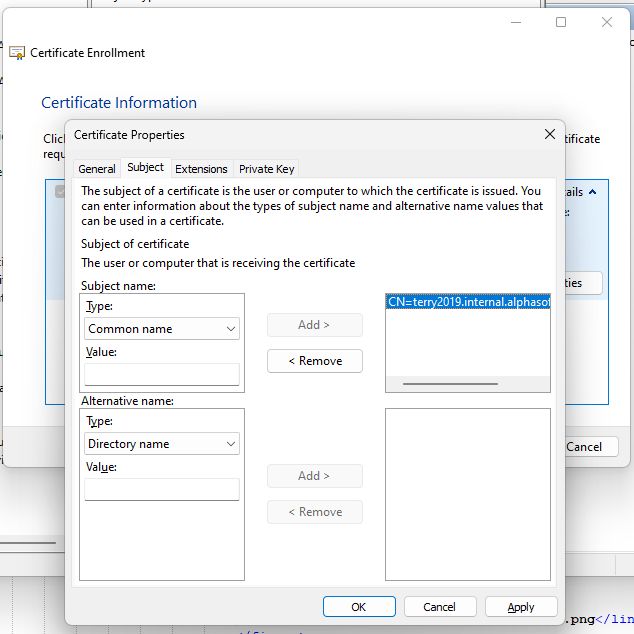Select the Subject tab

coord(145,167)
